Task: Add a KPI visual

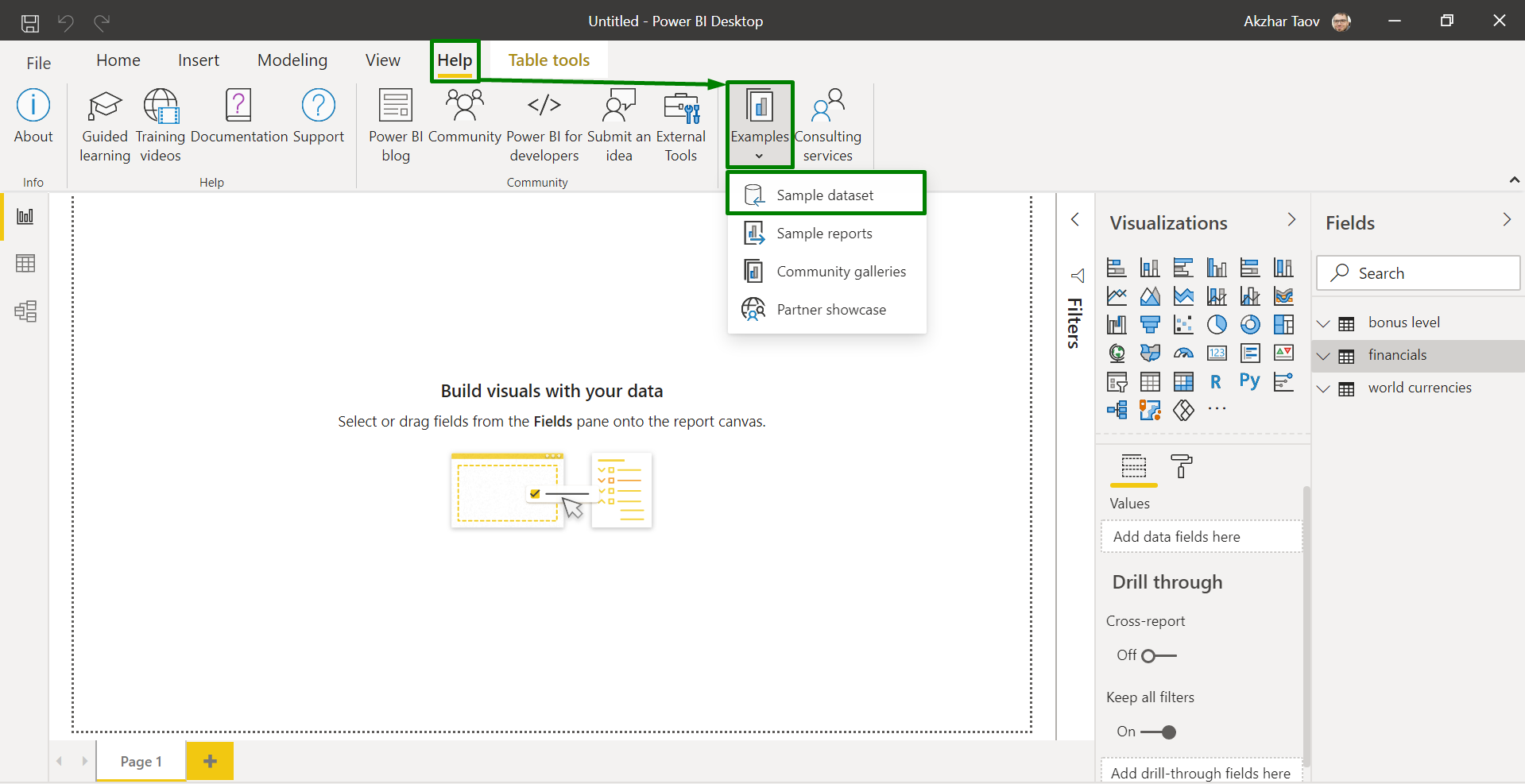Action: point(1283,353)
